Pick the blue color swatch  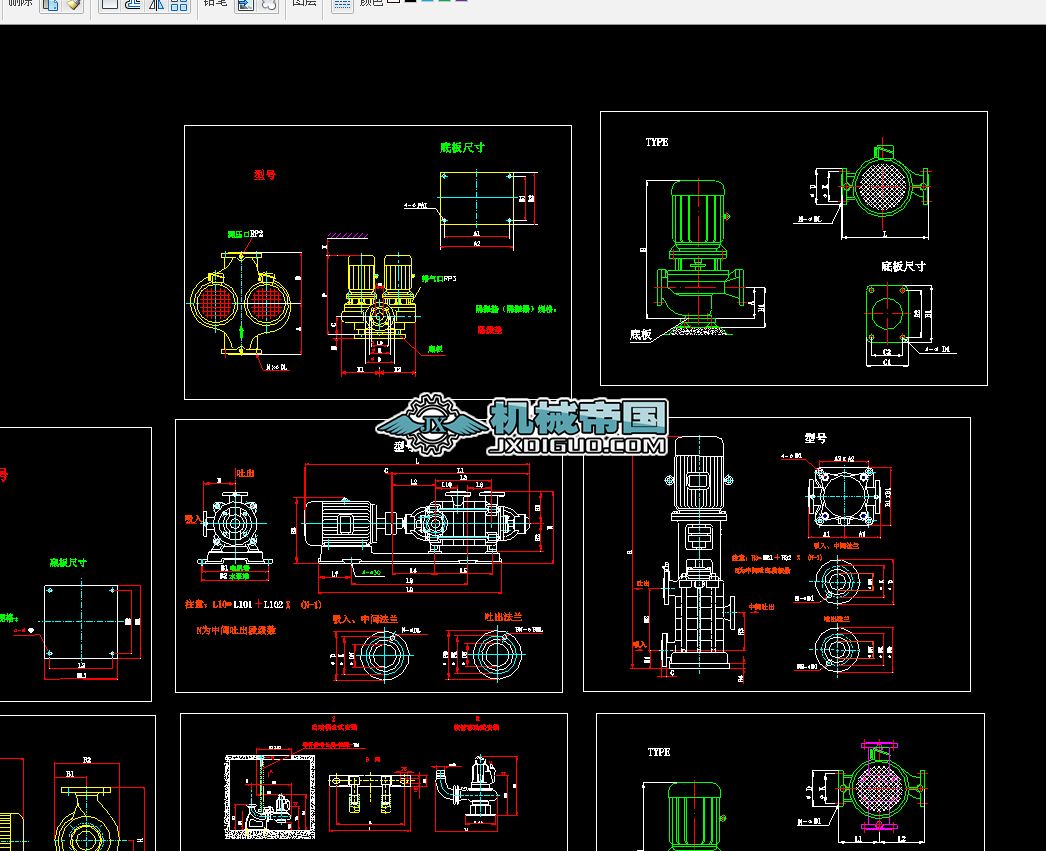(427, 1)
